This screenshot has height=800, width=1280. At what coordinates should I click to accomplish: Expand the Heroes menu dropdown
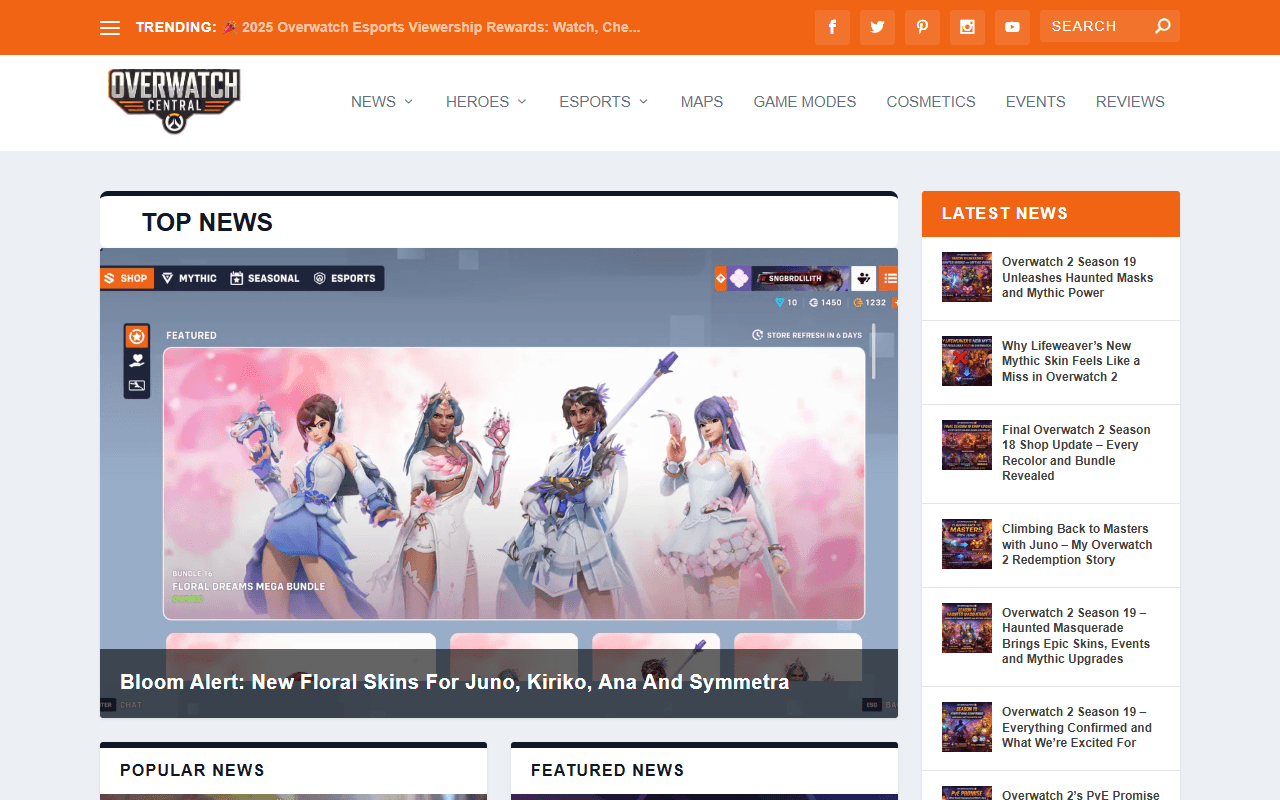[486, 102]
